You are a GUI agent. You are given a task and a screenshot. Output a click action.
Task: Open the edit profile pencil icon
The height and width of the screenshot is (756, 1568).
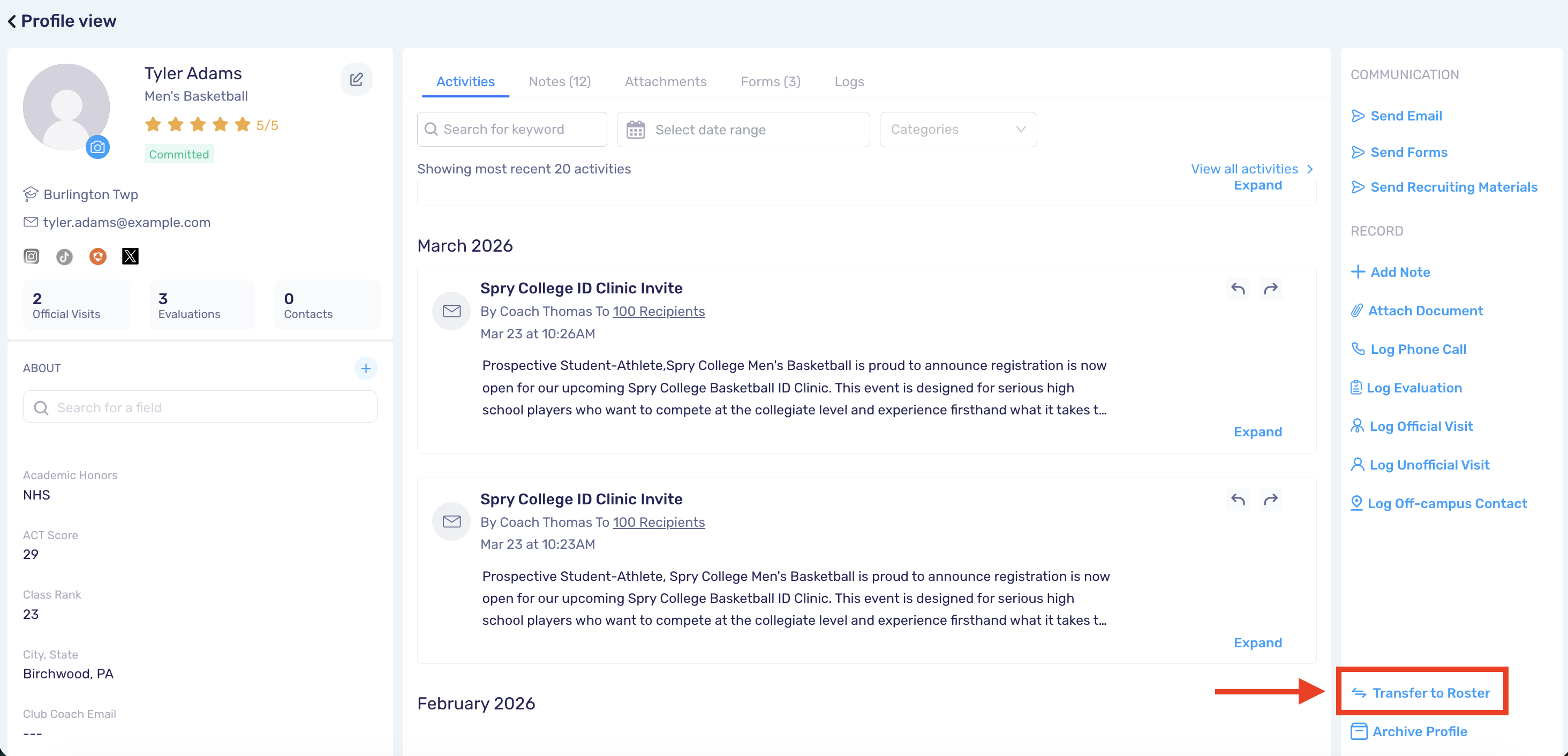click(x=356, y=79)
